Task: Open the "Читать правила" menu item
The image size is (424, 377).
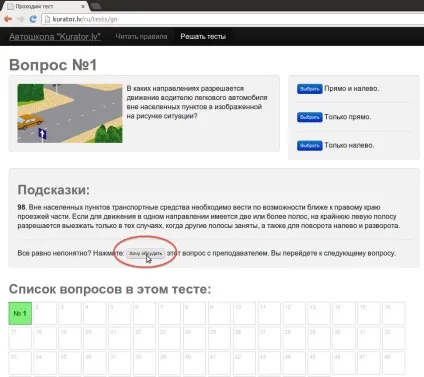Action: click(x=141, y=36)
